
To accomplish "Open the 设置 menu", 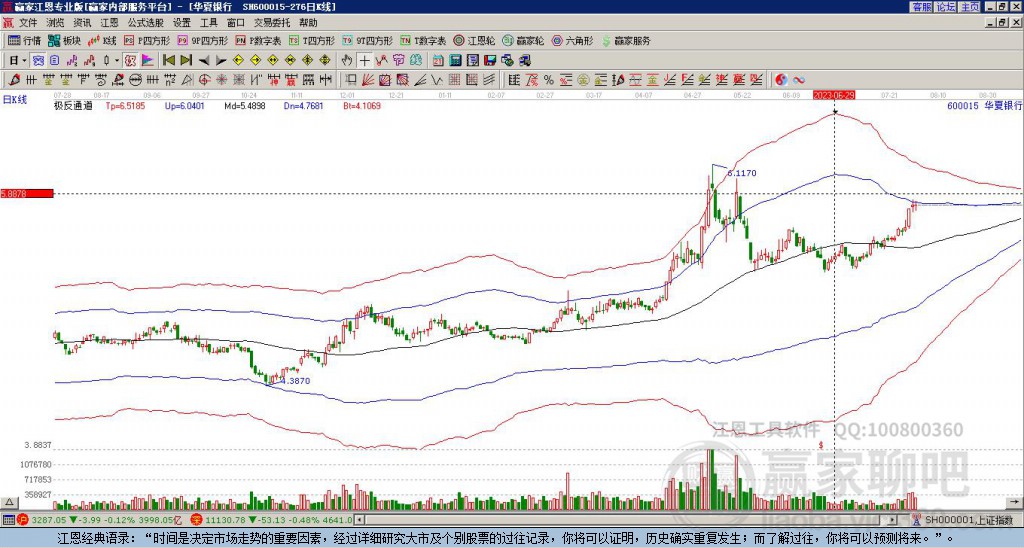I will point(182,23).
